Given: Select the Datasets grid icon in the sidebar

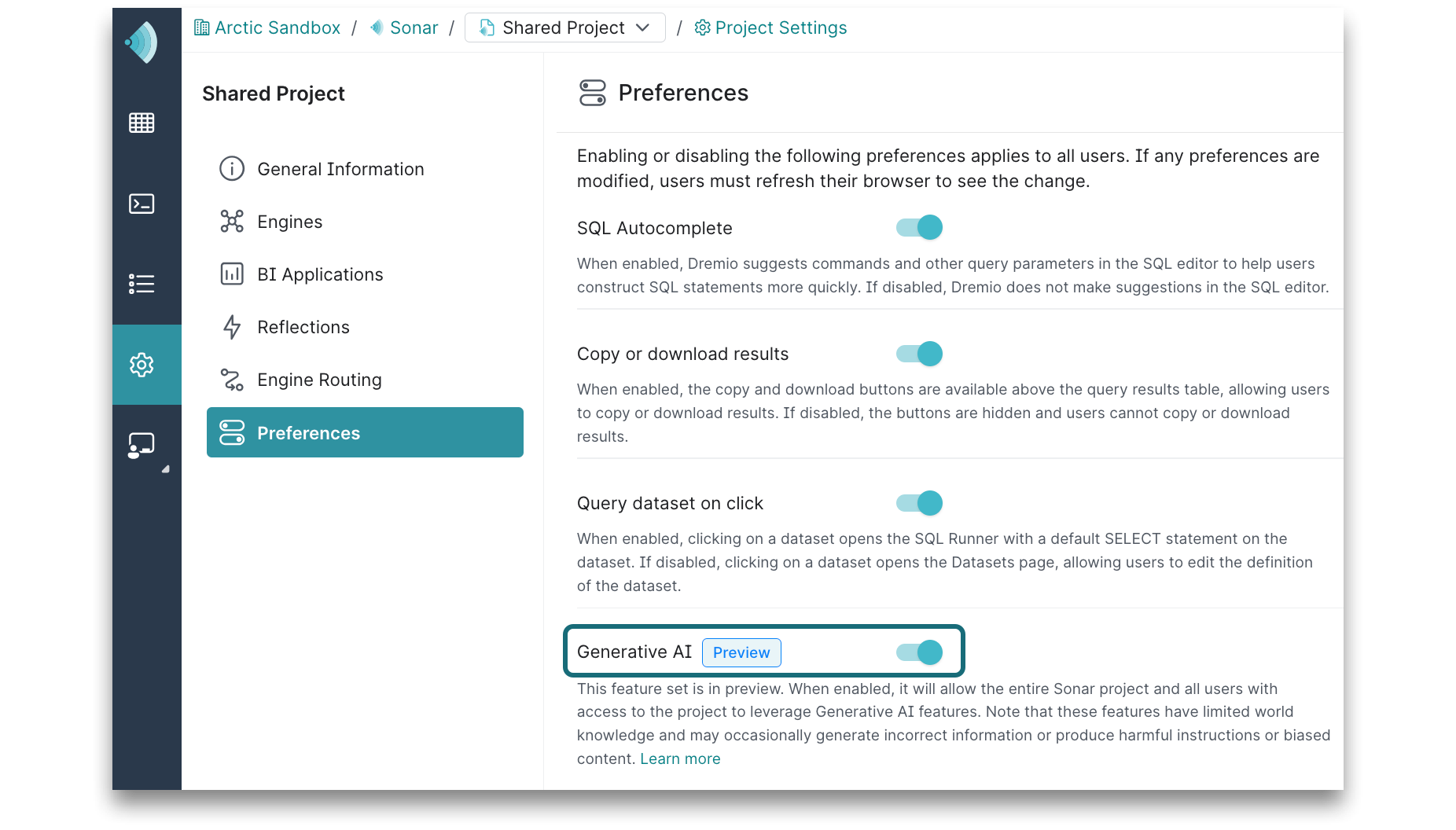Looking at the screenshot, I should pos(142,123).
